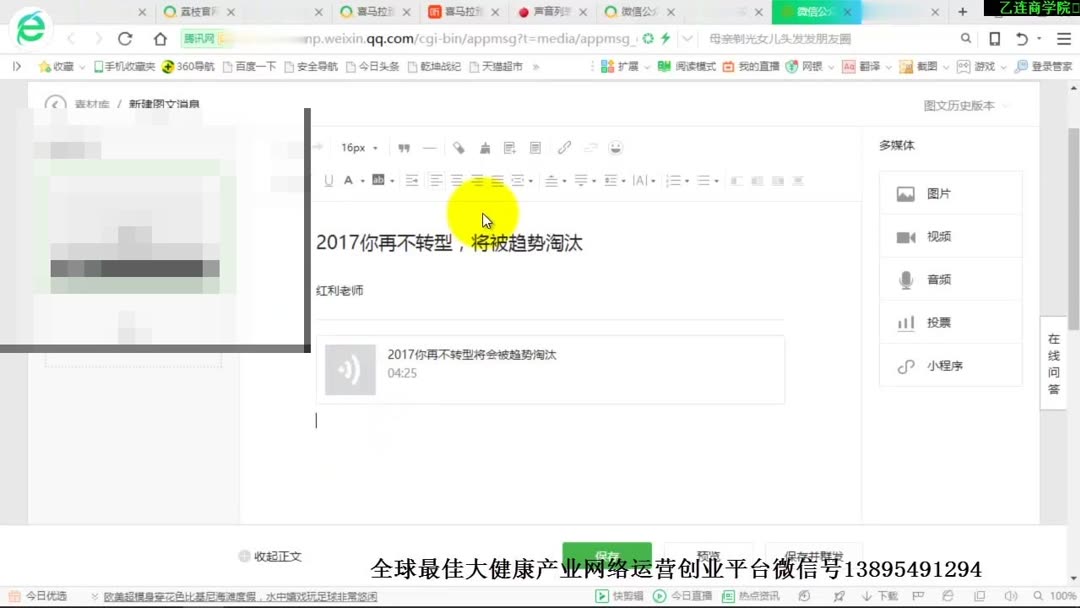The image size is (1080, 608).
Task: Open the line spacing dropdown menu
Action: click(580, 180)
